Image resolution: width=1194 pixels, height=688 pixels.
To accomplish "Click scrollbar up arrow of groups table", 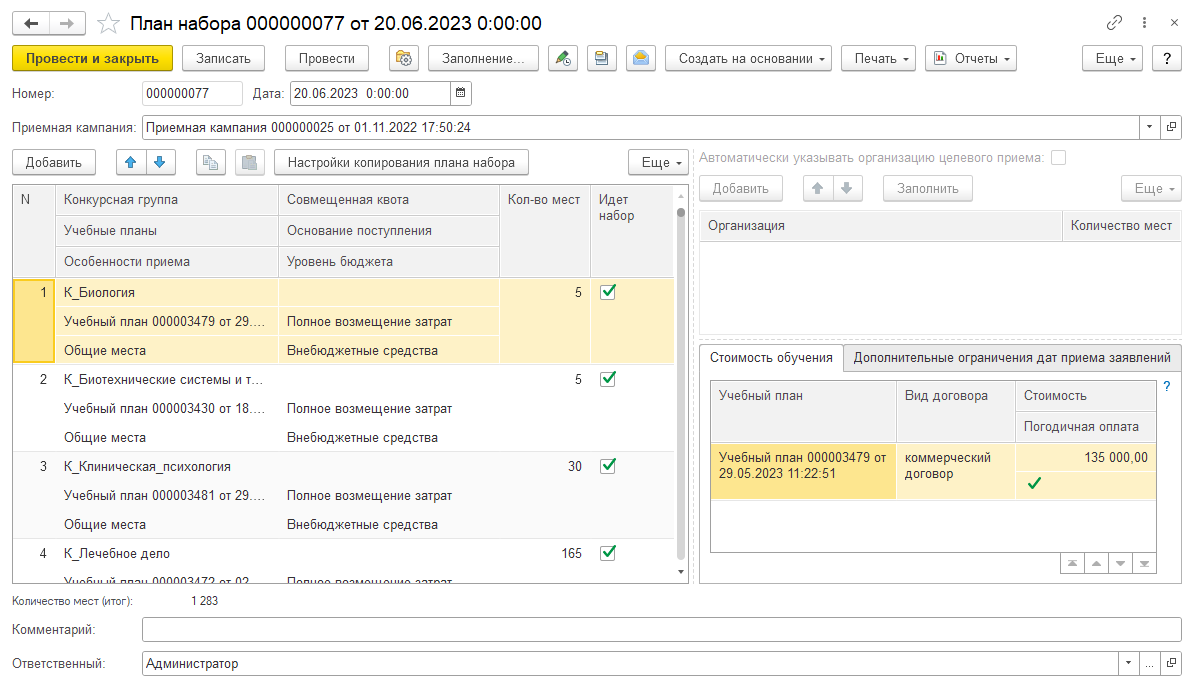I will coord(681,196).
